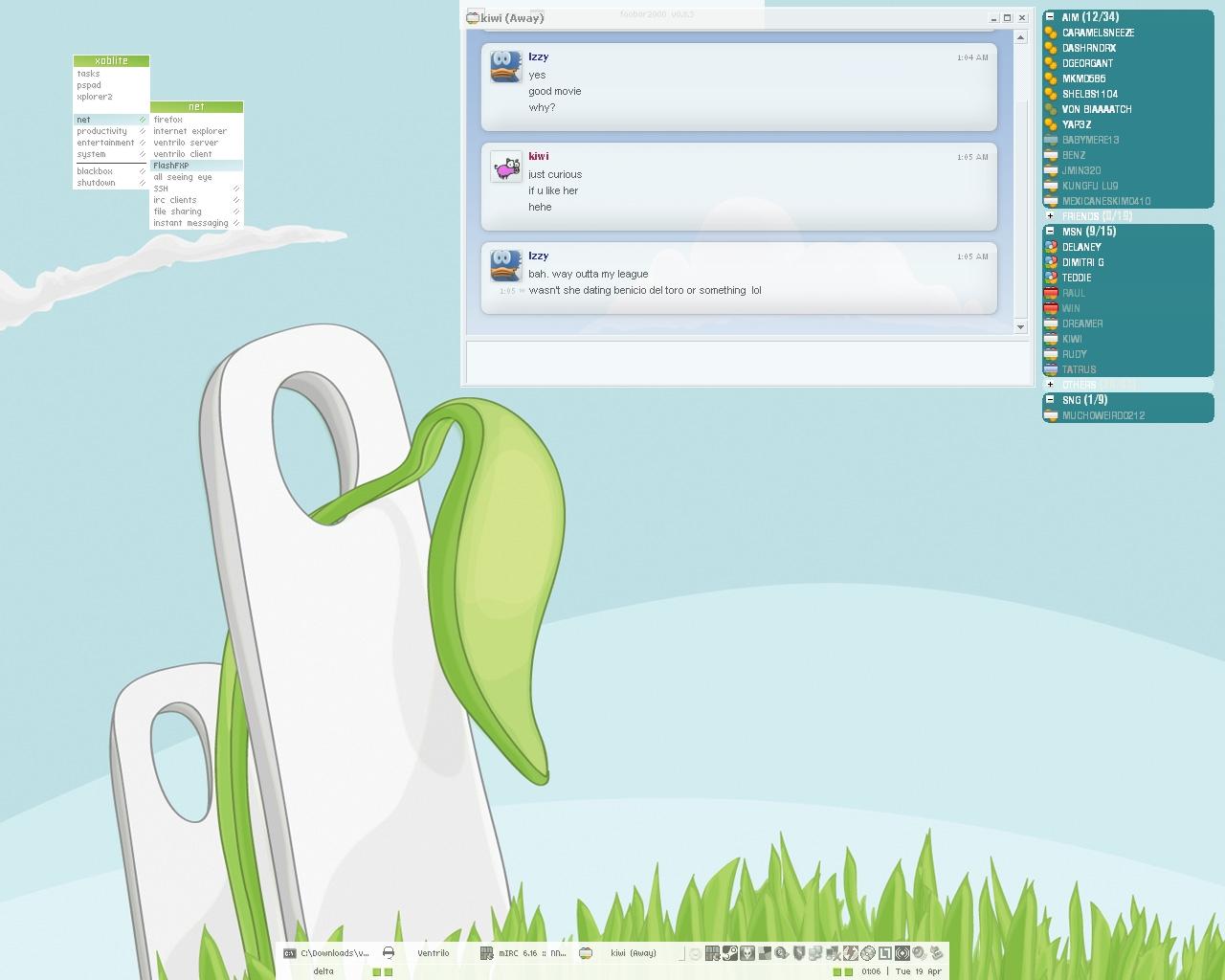This screenshot has height=980, width=1225.
Task: Click status icon next to YAP3Z
Action: pos(1051,124)
